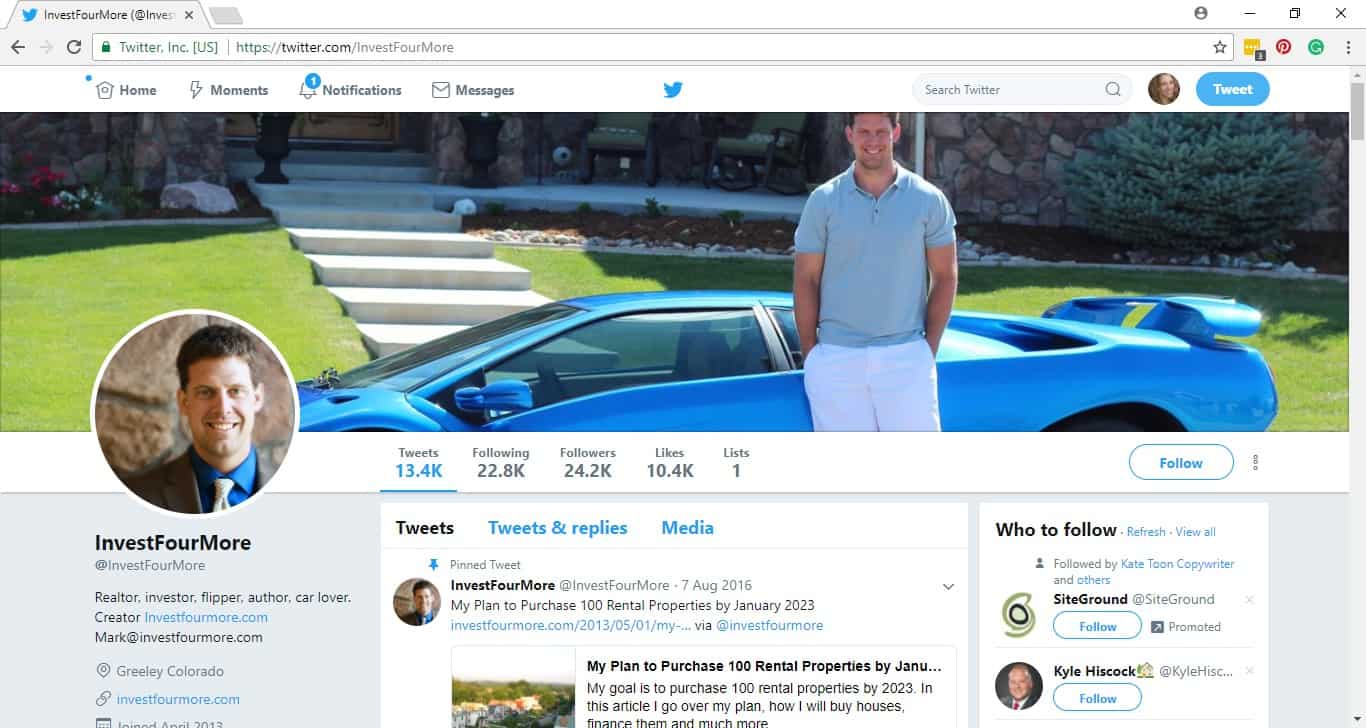Switch to Tweets & replies tab
Viewport: 1366px width, 728px height.
point(557,528)
